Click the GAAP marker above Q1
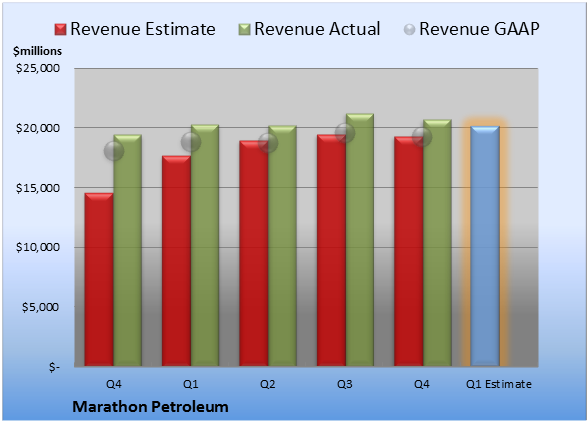588x422 pixels. pos(191,142)
